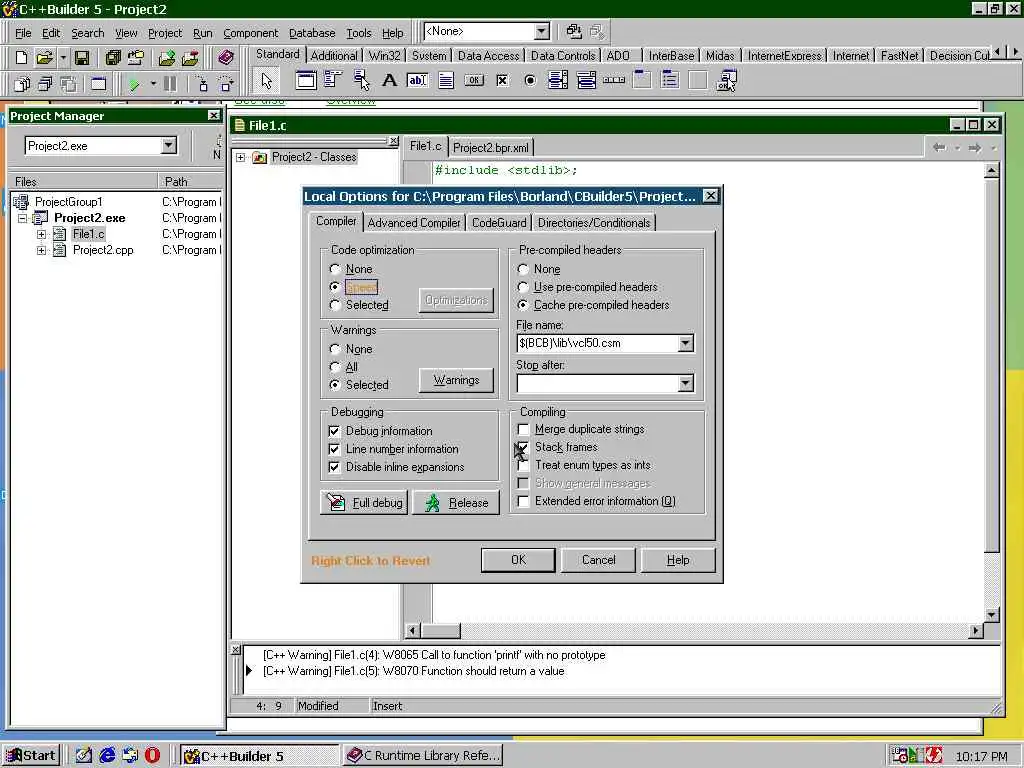Viewport: 1024px width, 768px height.
Task: Open the Open file dropdown arrow in toolbar
Action: click(63, 57)
